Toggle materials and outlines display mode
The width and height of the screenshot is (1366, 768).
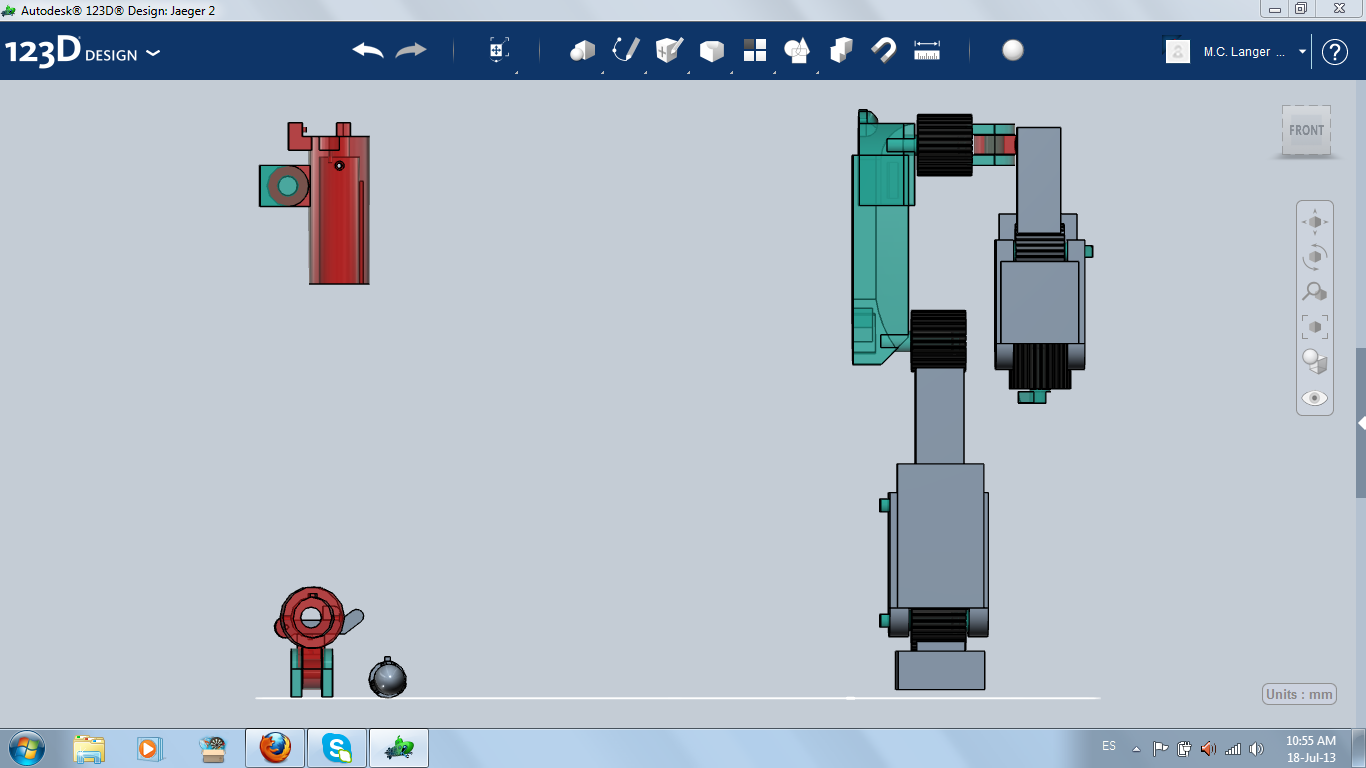(x=1315, y=362)
